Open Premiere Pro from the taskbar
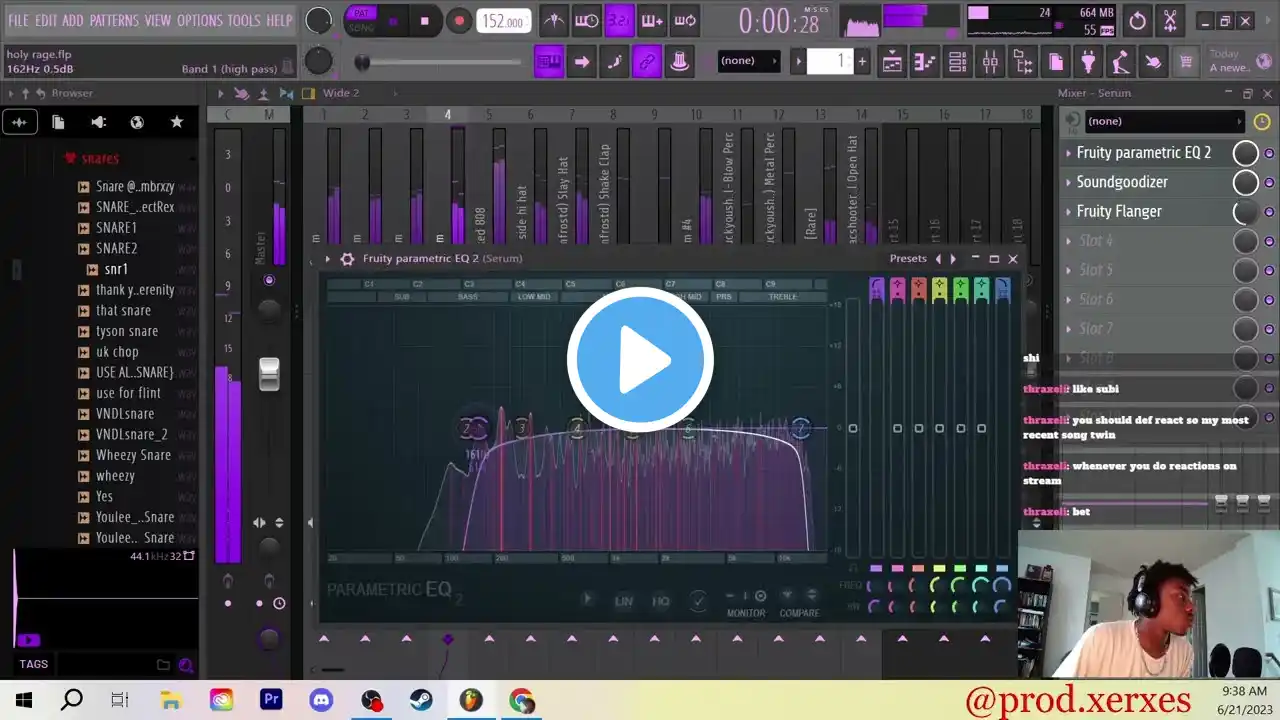 pyautogui.click(x=271, y=700)
